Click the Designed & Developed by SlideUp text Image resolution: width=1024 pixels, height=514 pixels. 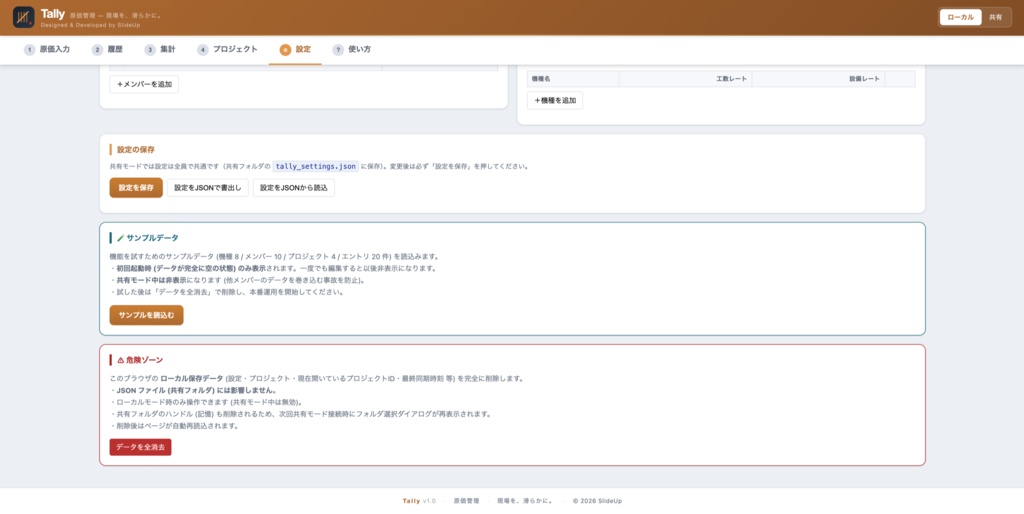(90, 25)
